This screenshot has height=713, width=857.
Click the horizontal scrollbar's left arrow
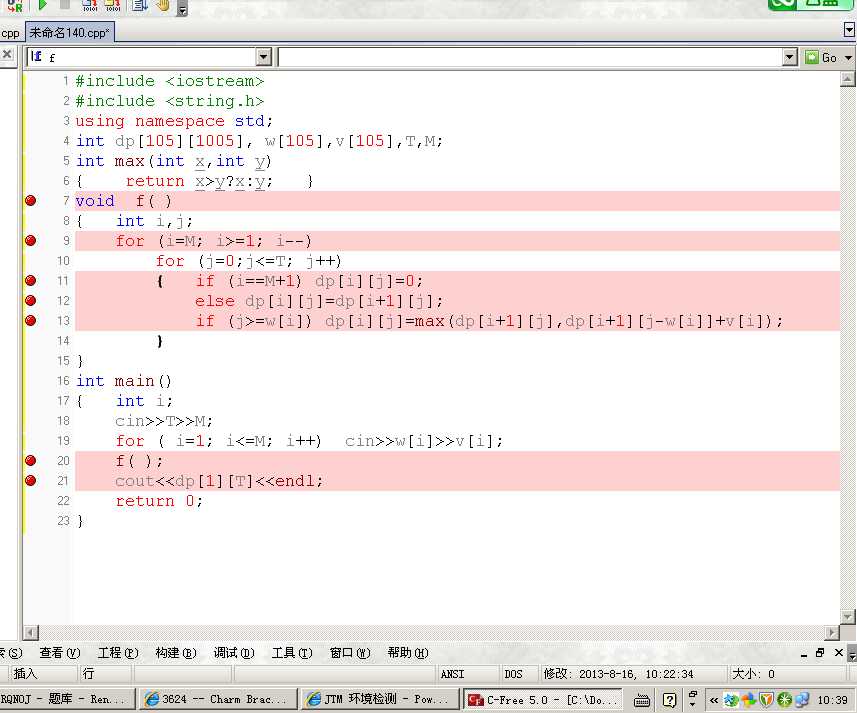31,633
